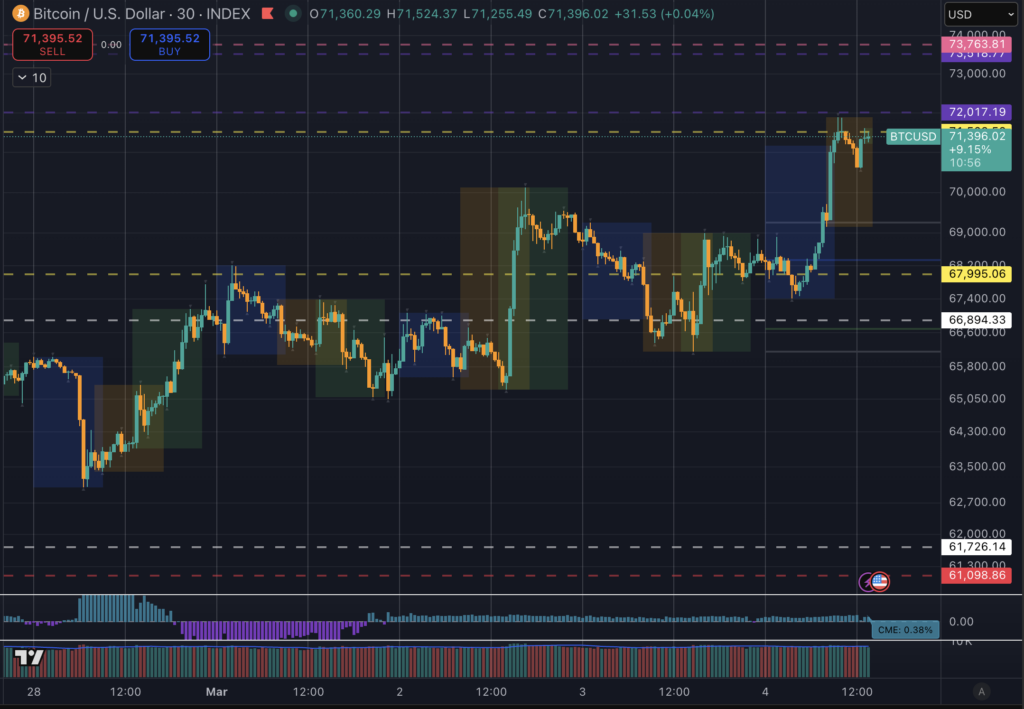Toggle the 73,763.81 alert line label

coord(977,44)
